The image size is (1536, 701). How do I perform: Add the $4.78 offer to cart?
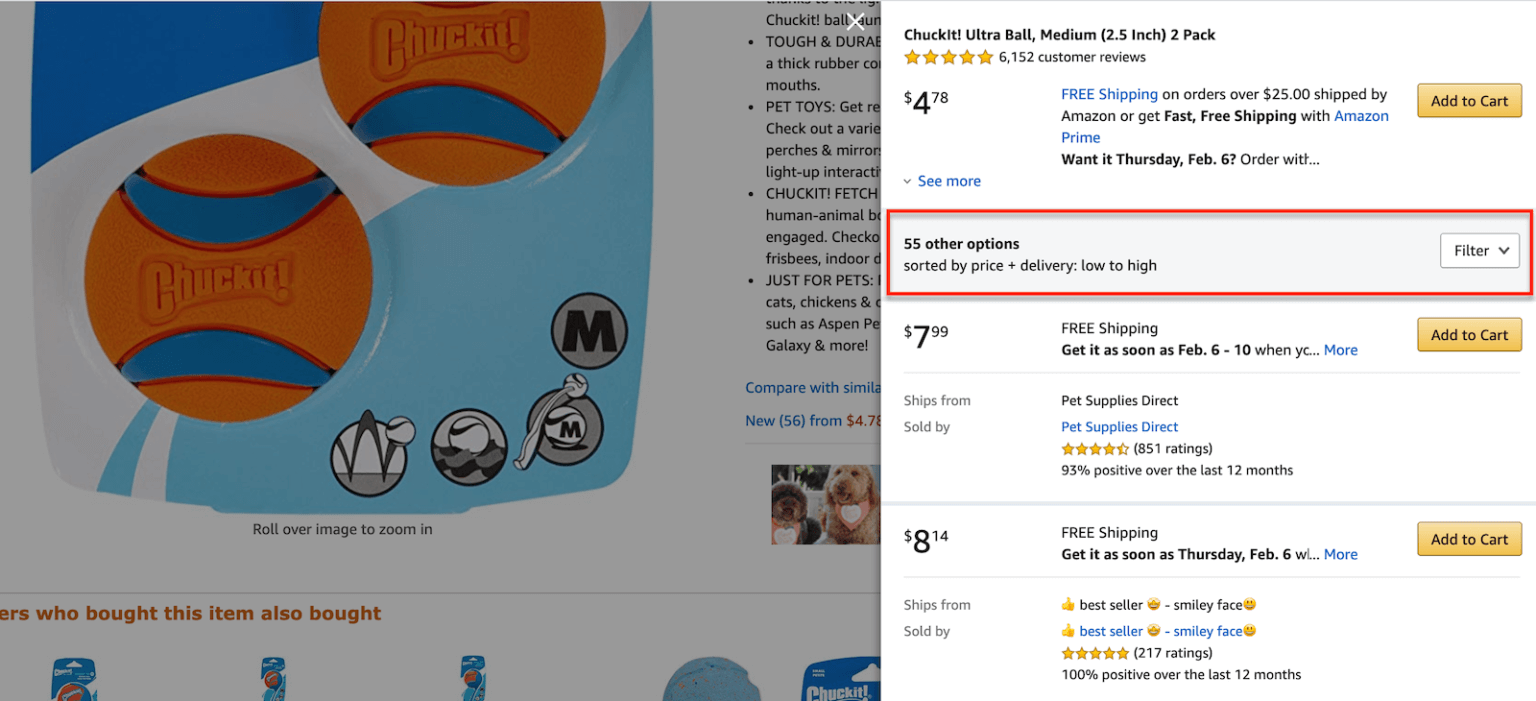[x=1468, y=100]
